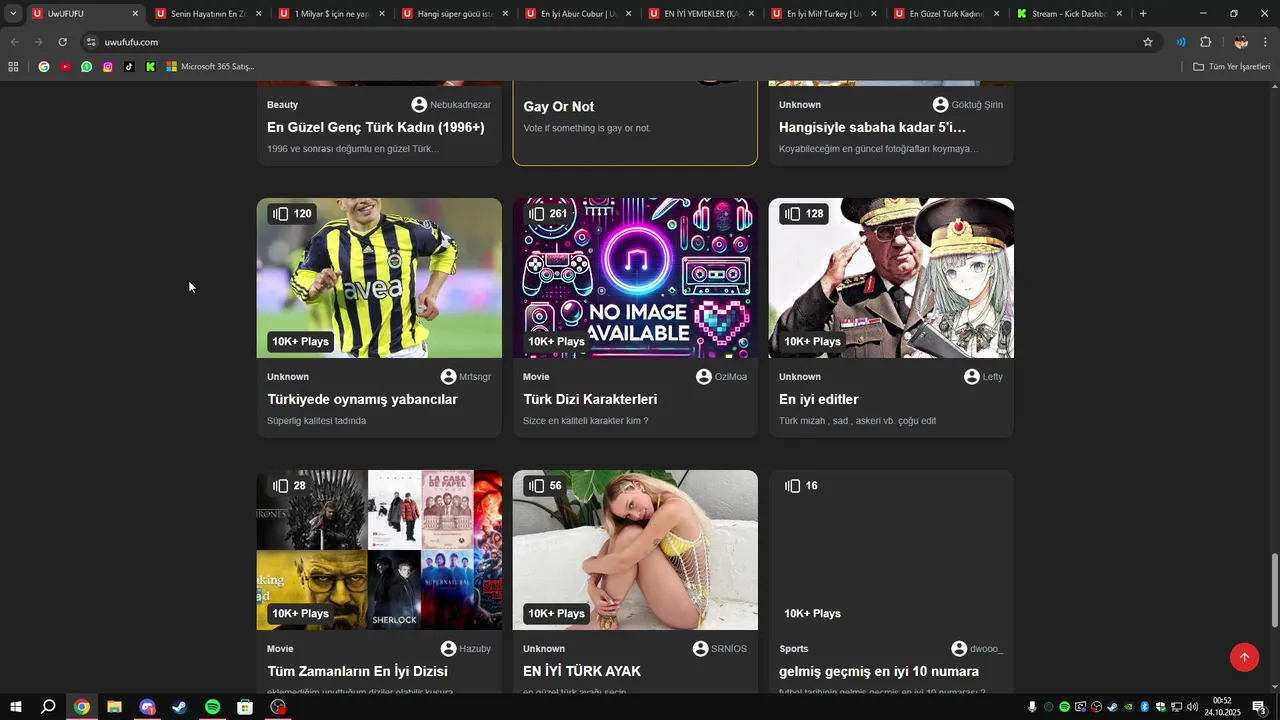Screen dimensions: 1280x720
Task: Click the Bluetooth icon in system tray
Action: pos(1145,707)
